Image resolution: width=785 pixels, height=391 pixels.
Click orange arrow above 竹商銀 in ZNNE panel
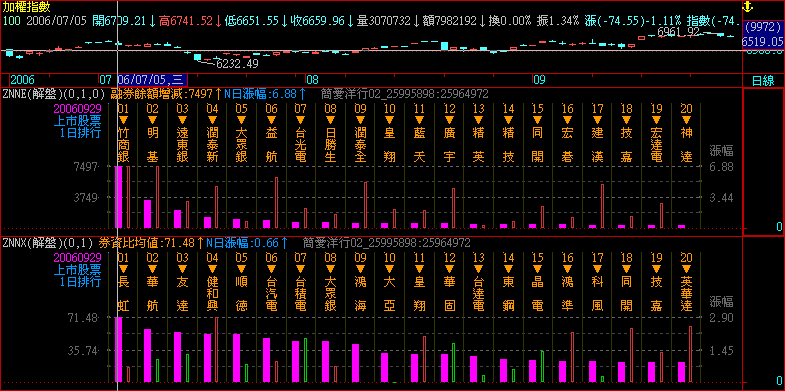123,120
